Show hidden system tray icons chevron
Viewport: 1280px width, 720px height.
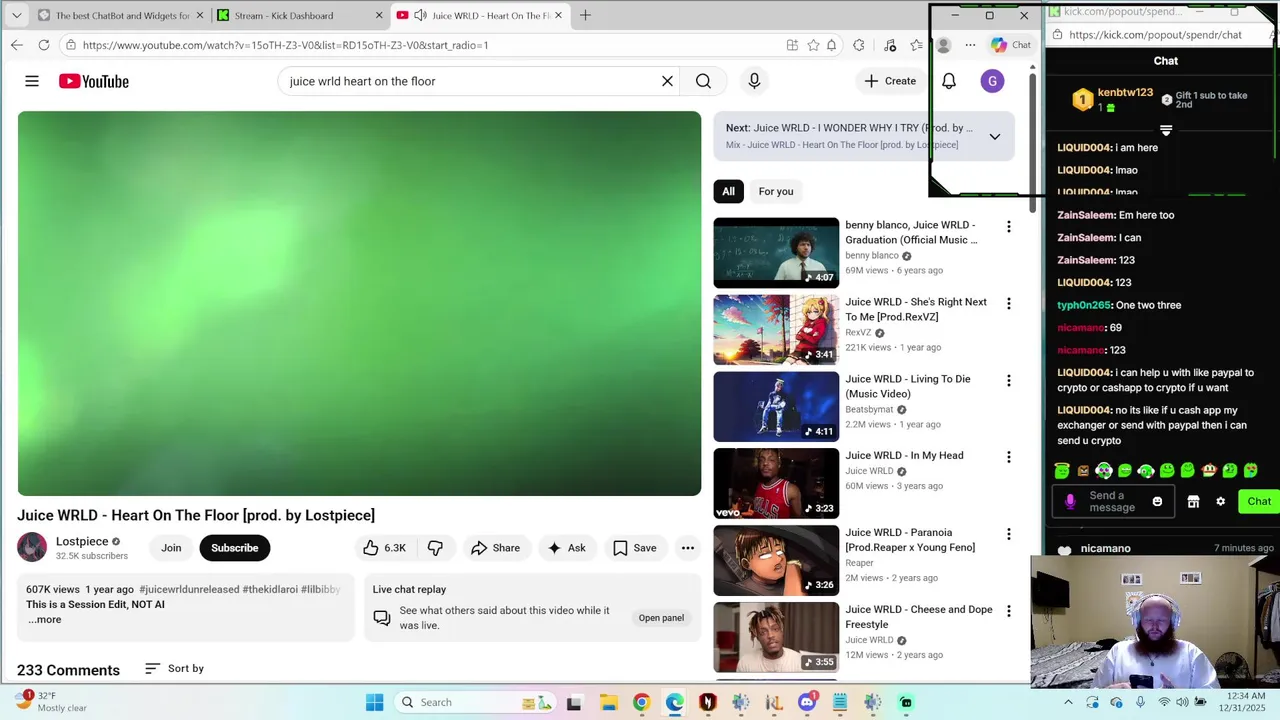pyautogui.click(x=1068, y=702)
